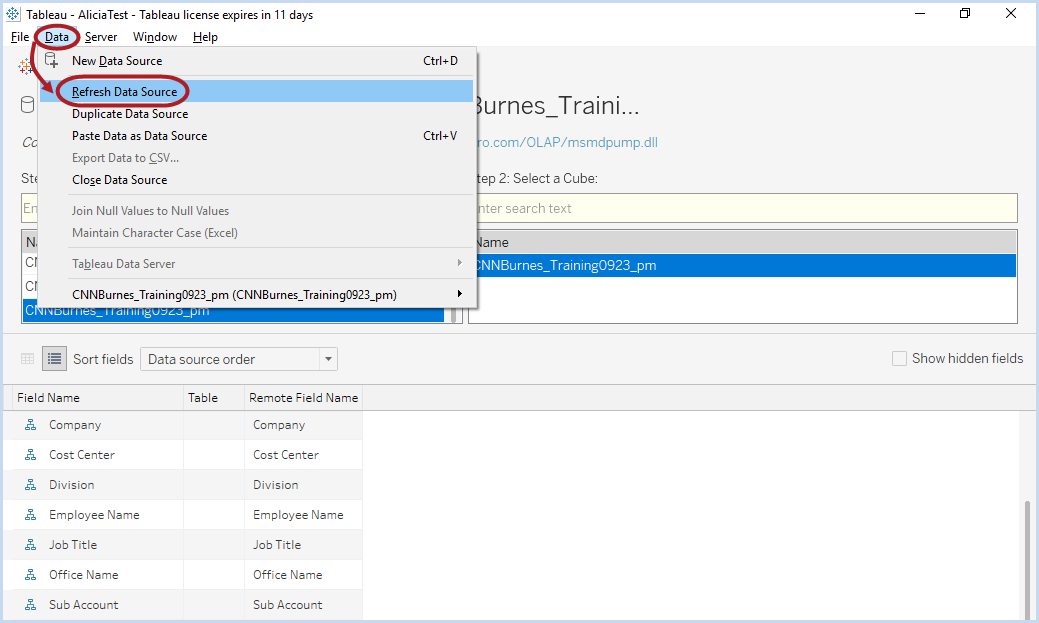This screenshot has height=623, width=1039.
Task: Click Employee Name remote field name cell
Action: [x=303, y=514]
